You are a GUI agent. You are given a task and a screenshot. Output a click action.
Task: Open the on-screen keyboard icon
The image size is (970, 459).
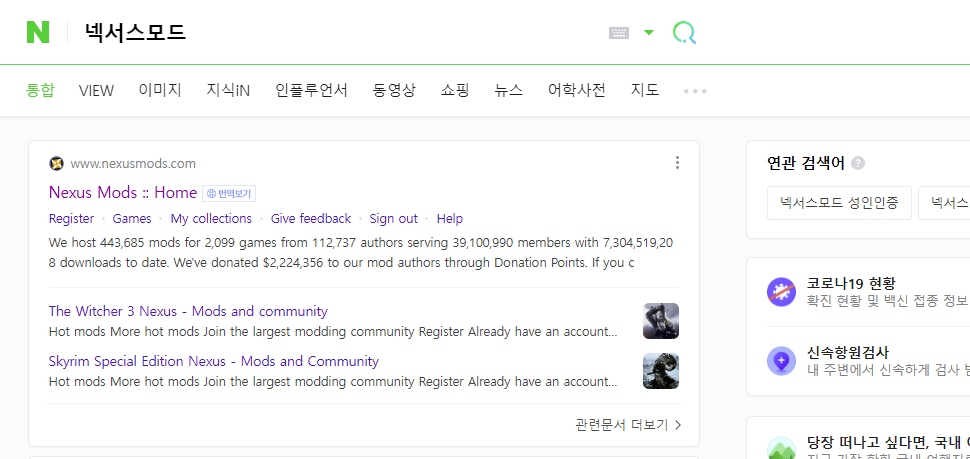(x=619, y=33)
